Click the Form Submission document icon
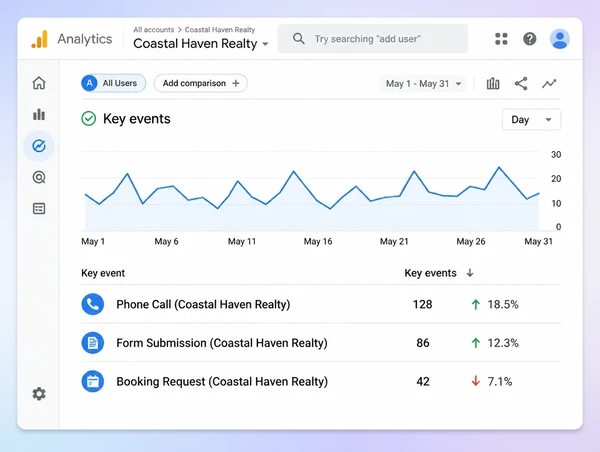The height and width of the screenshot is (452, 600). coord(93,343)
